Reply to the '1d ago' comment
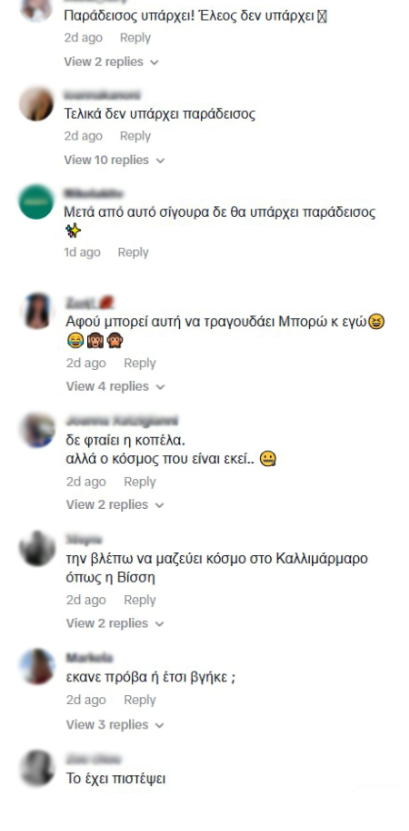409x831 pixels. [x=133, y=252]
